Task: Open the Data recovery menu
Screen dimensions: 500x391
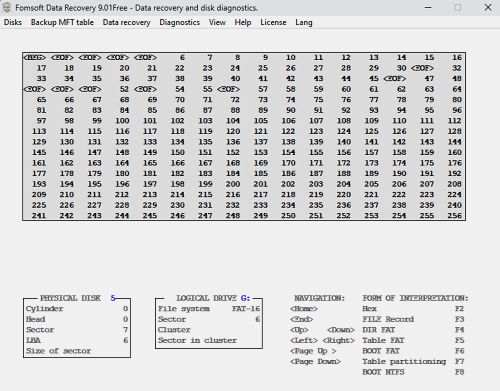Action: (x=126, y=22)
